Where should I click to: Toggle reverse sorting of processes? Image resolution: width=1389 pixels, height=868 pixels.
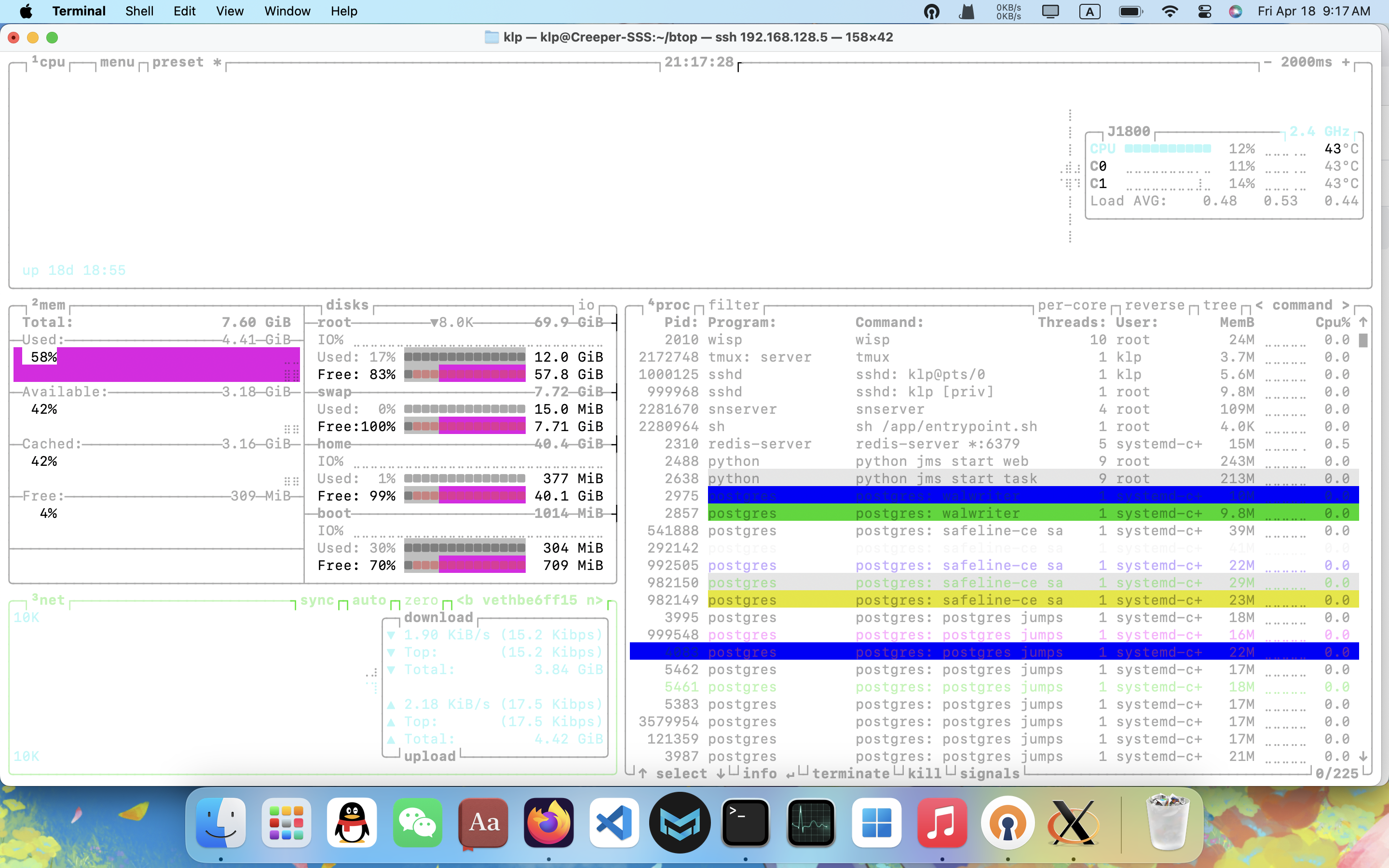(1154, 305)
